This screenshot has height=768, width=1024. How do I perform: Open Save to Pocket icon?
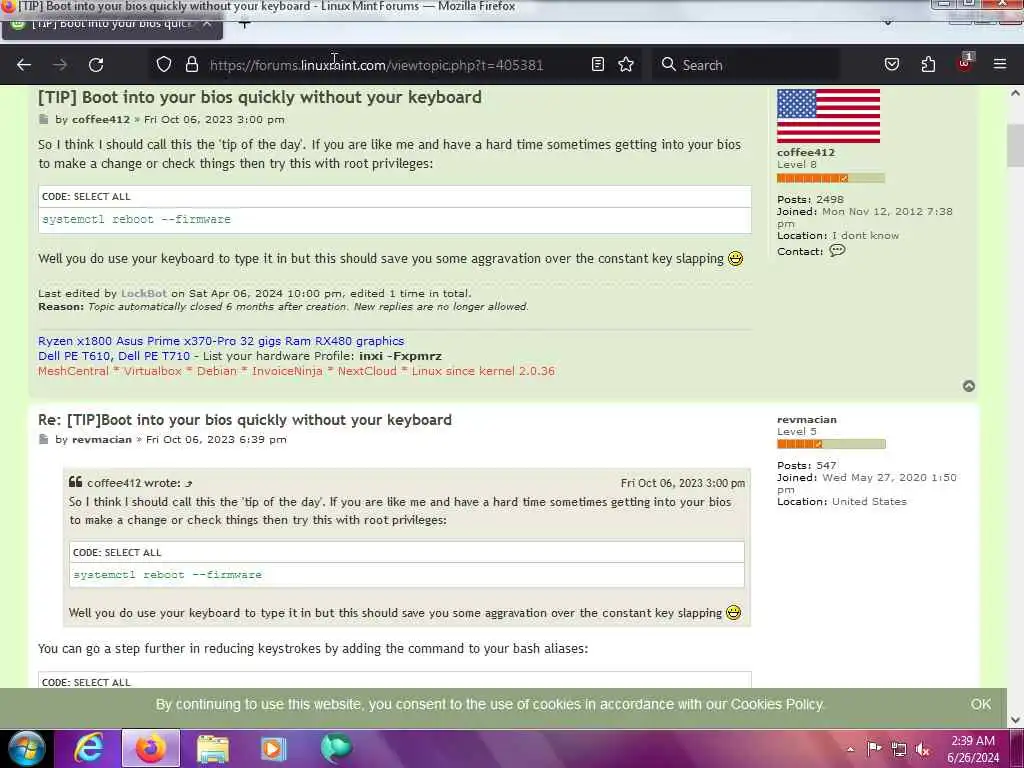[891, 64]
